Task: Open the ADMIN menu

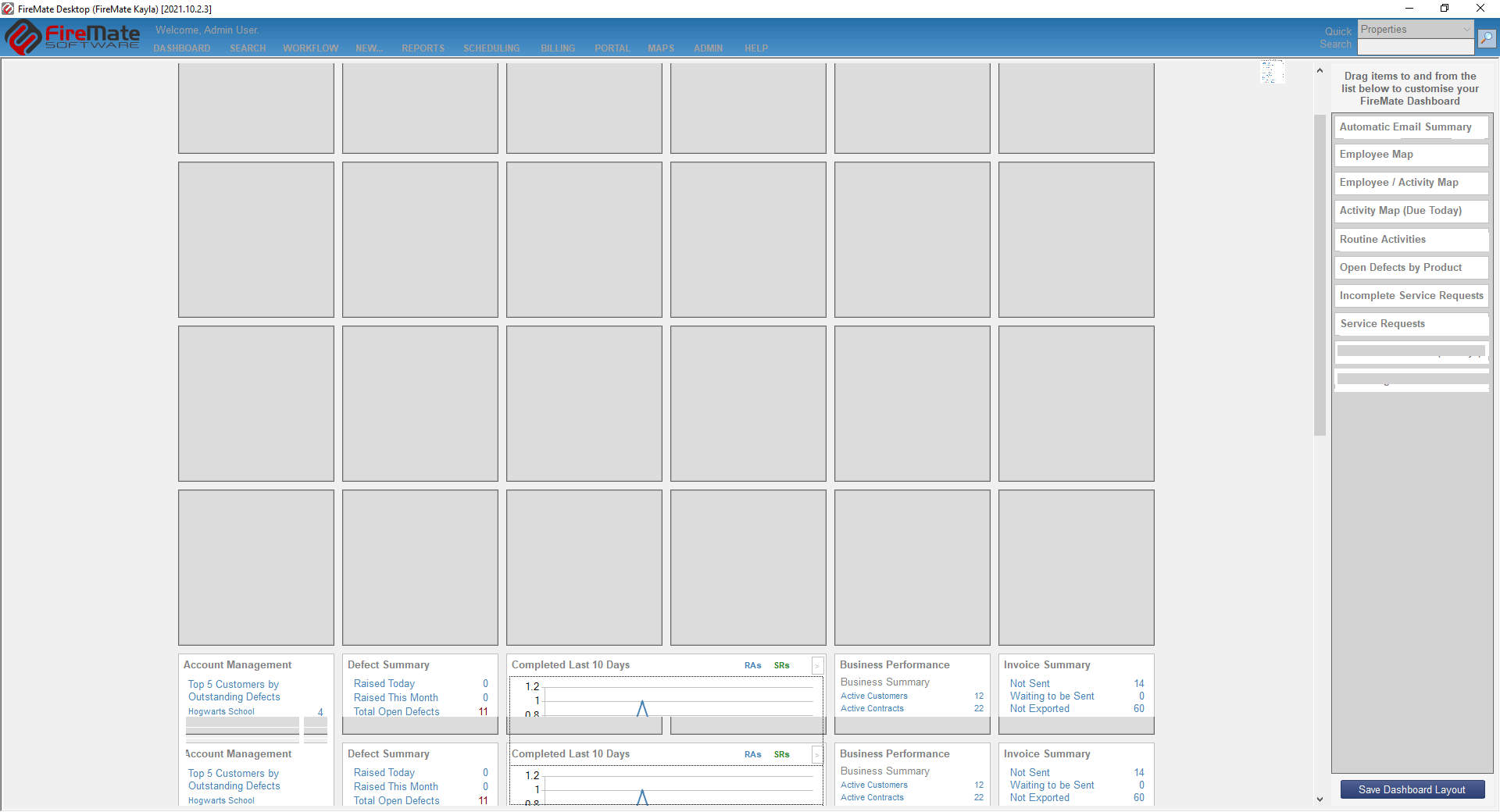Action: tap(708, 48)
